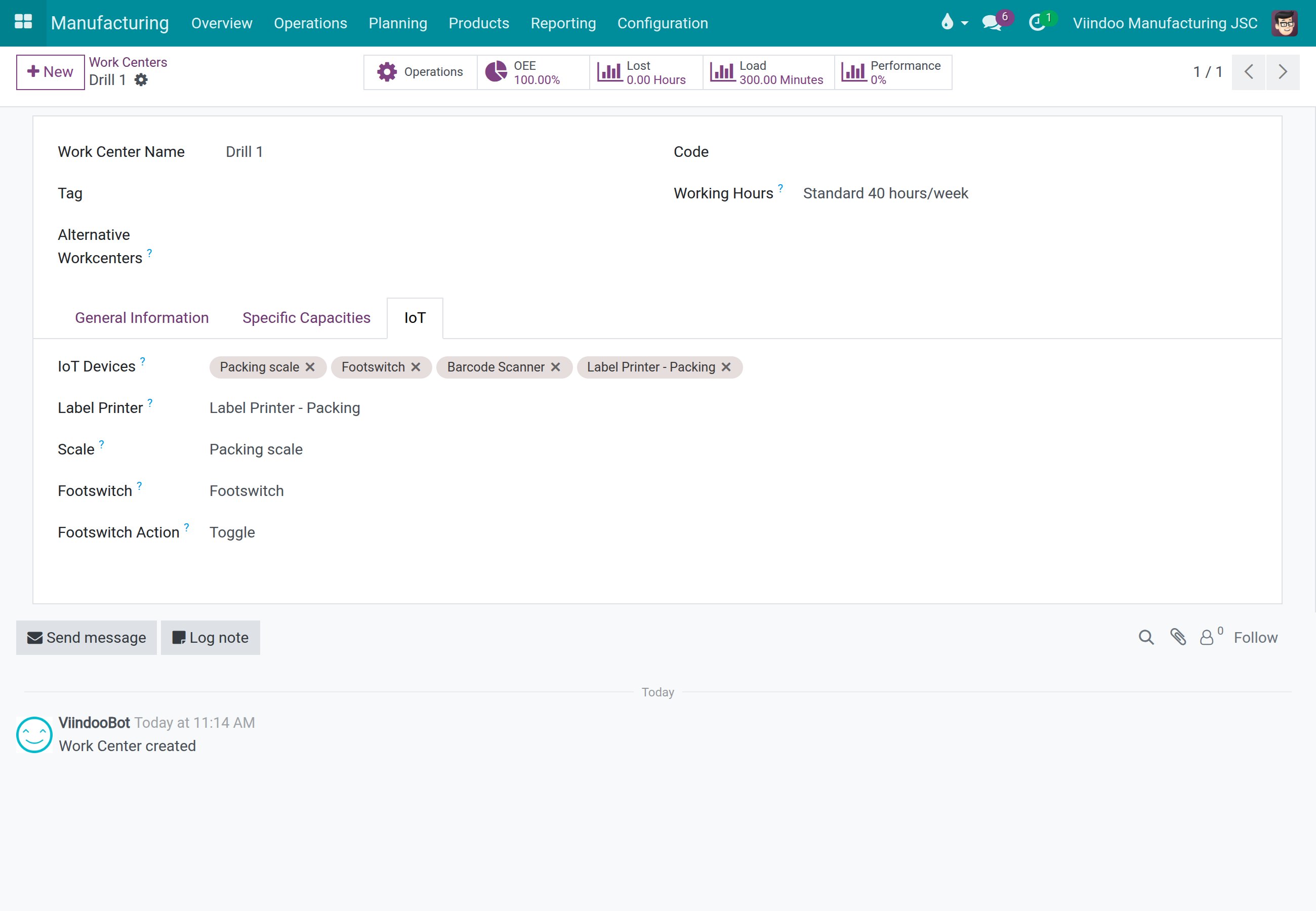Search messages with the magnifier icon
Viewport: 1316px width, 911px height.
[x=1146, y=637]
